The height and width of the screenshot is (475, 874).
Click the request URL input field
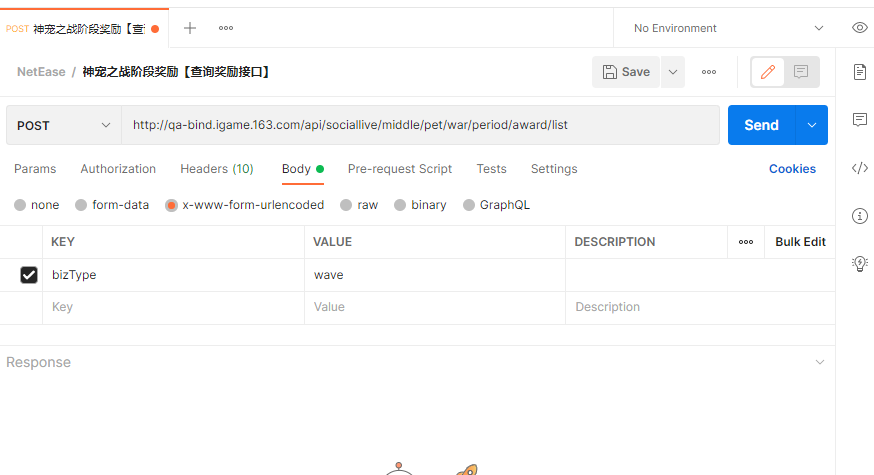coord(421,125)
